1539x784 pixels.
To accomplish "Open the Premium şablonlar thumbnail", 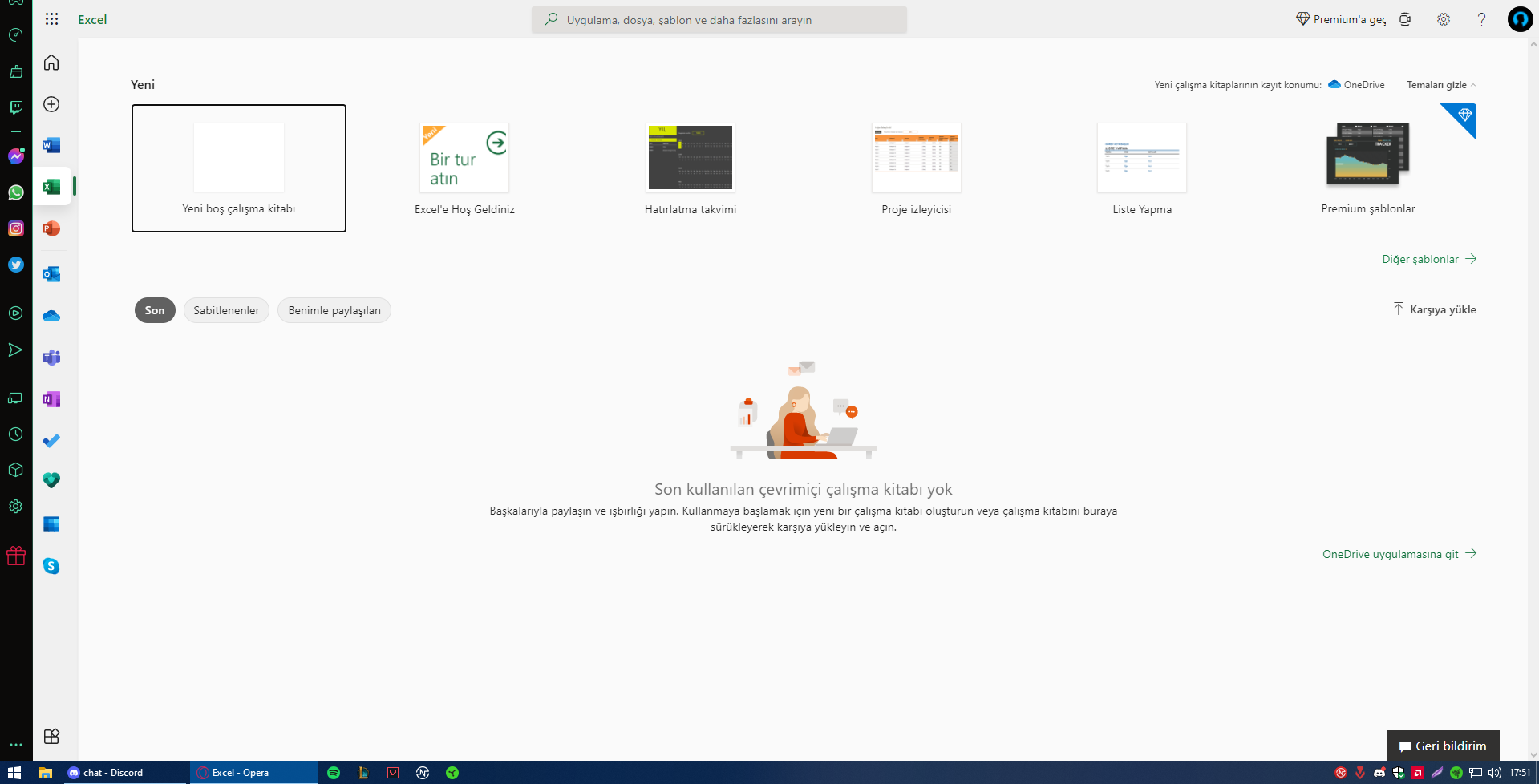I will 1368,156.
